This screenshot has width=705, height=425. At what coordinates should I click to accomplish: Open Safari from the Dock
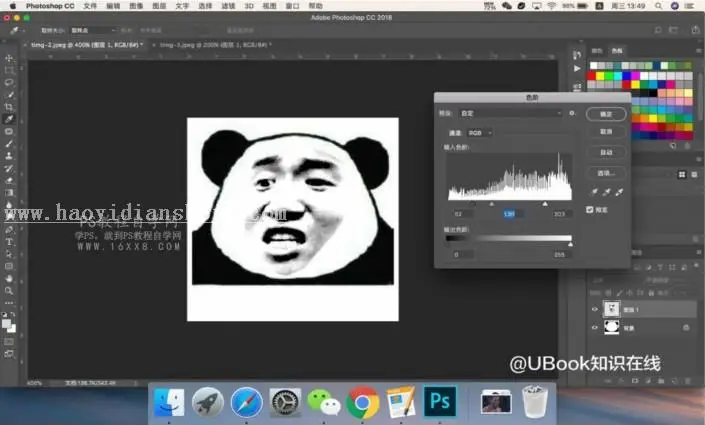pos(246,402)
